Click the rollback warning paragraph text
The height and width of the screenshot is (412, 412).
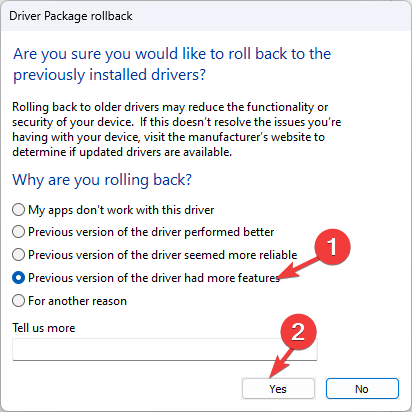pyautogui.click(x=177, y=130)
